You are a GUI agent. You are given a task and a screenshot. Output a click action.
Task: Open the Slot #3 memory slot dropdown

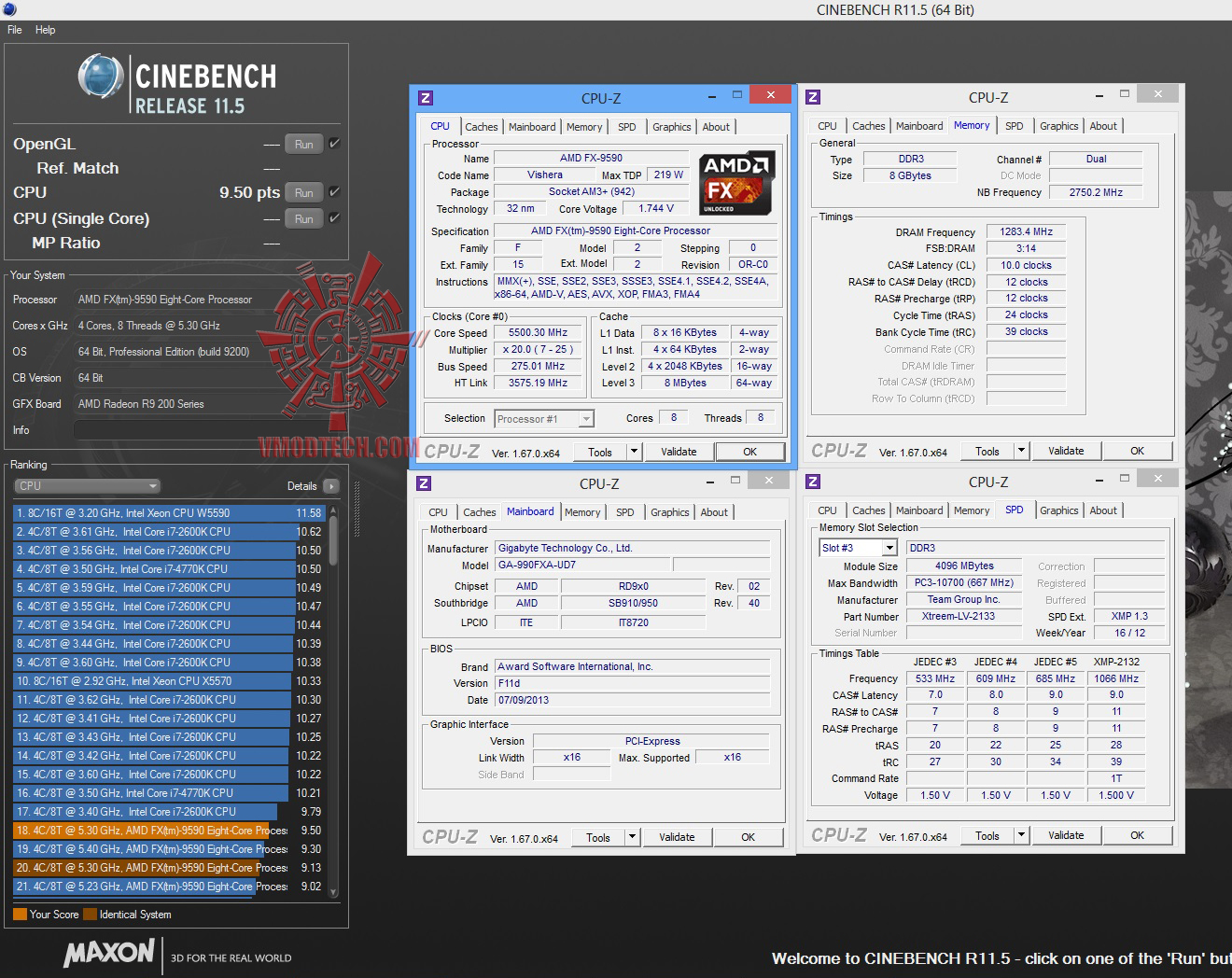859,548
